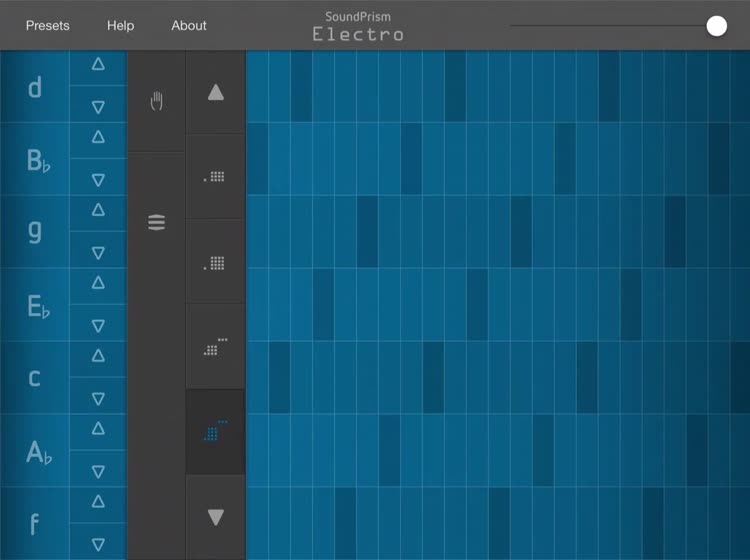Viewport: 750px width, 560px height.
Task: Lower the Eb chord with down triangle
Action: click(98, 326)
